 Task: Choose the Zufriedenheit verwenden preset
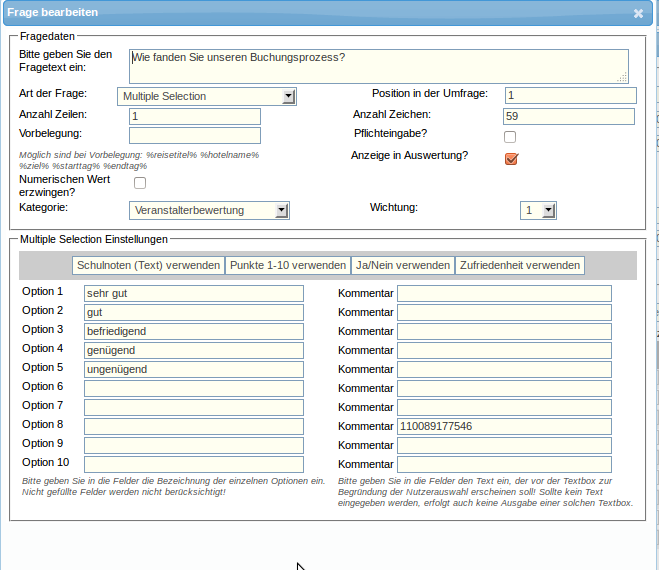click(x=519, y=265)
